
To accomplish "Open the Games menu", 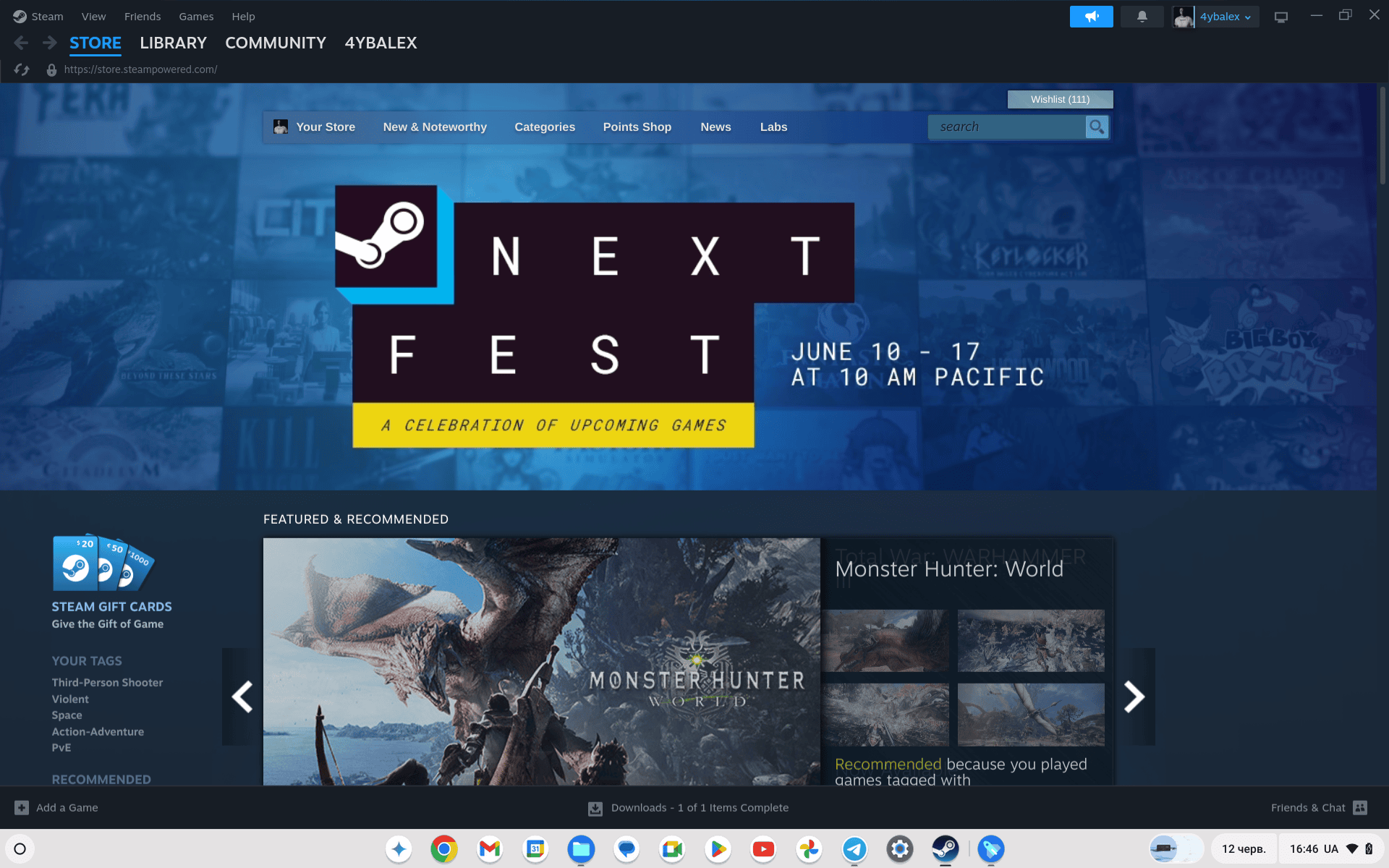I will 196,17.
